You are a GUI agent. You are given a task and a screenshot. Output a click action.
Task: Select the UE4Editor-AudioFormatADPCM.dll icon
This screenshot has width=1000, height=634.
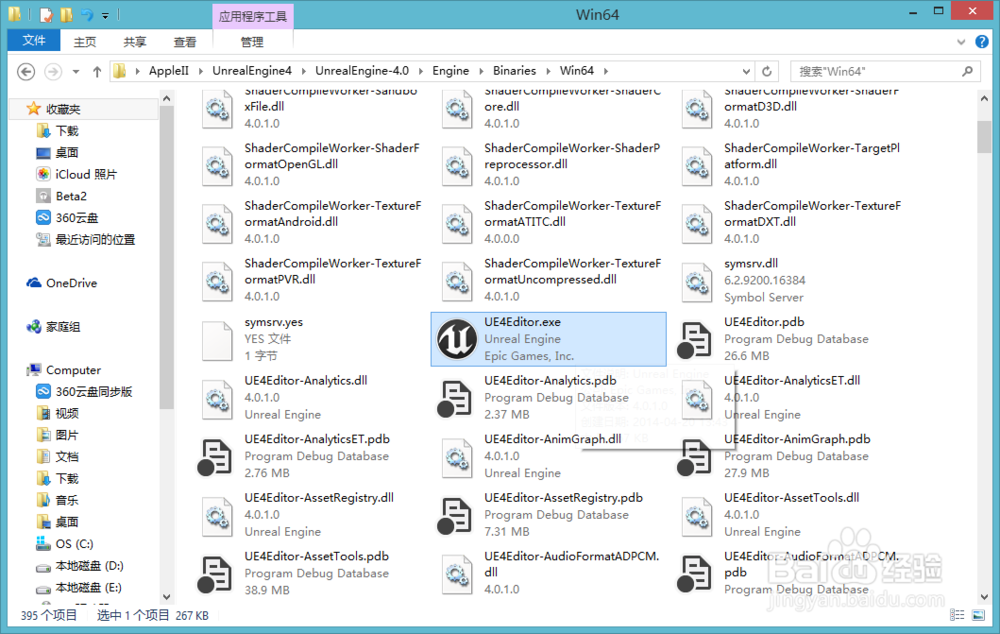pos(457,574)
